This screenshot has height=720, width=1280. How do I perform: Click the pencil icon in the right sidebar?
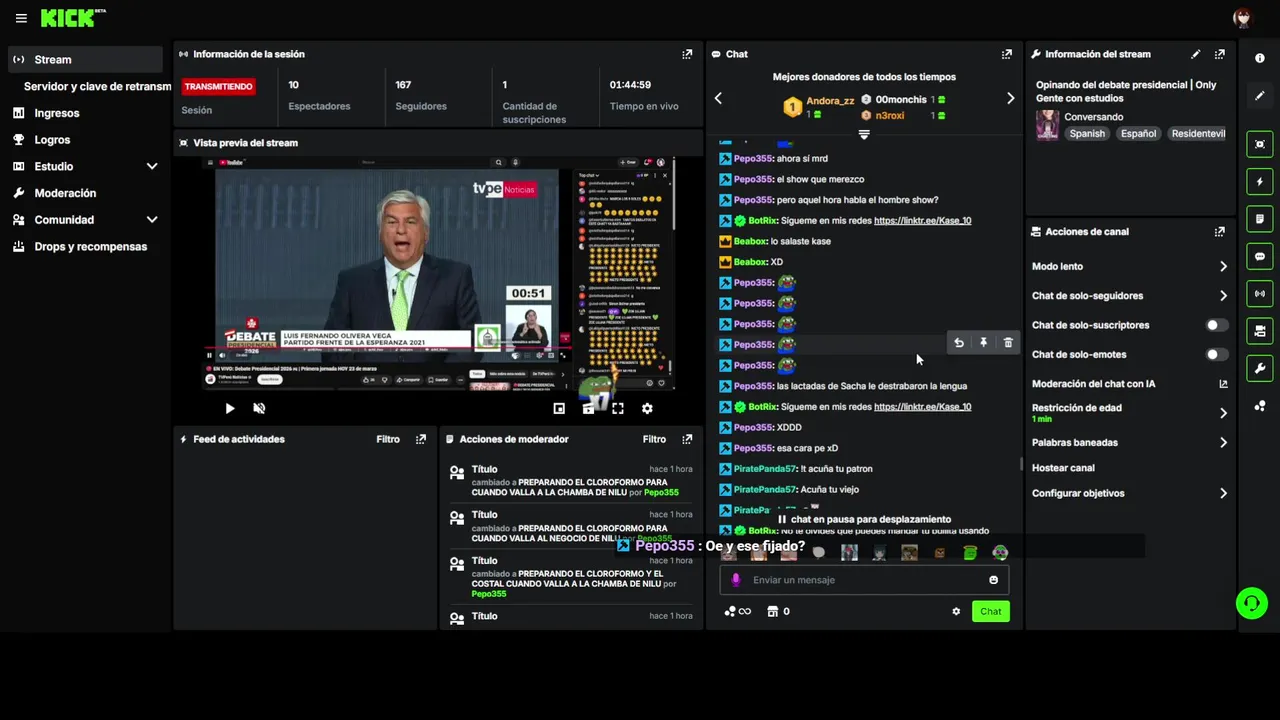pos(1259,96)
